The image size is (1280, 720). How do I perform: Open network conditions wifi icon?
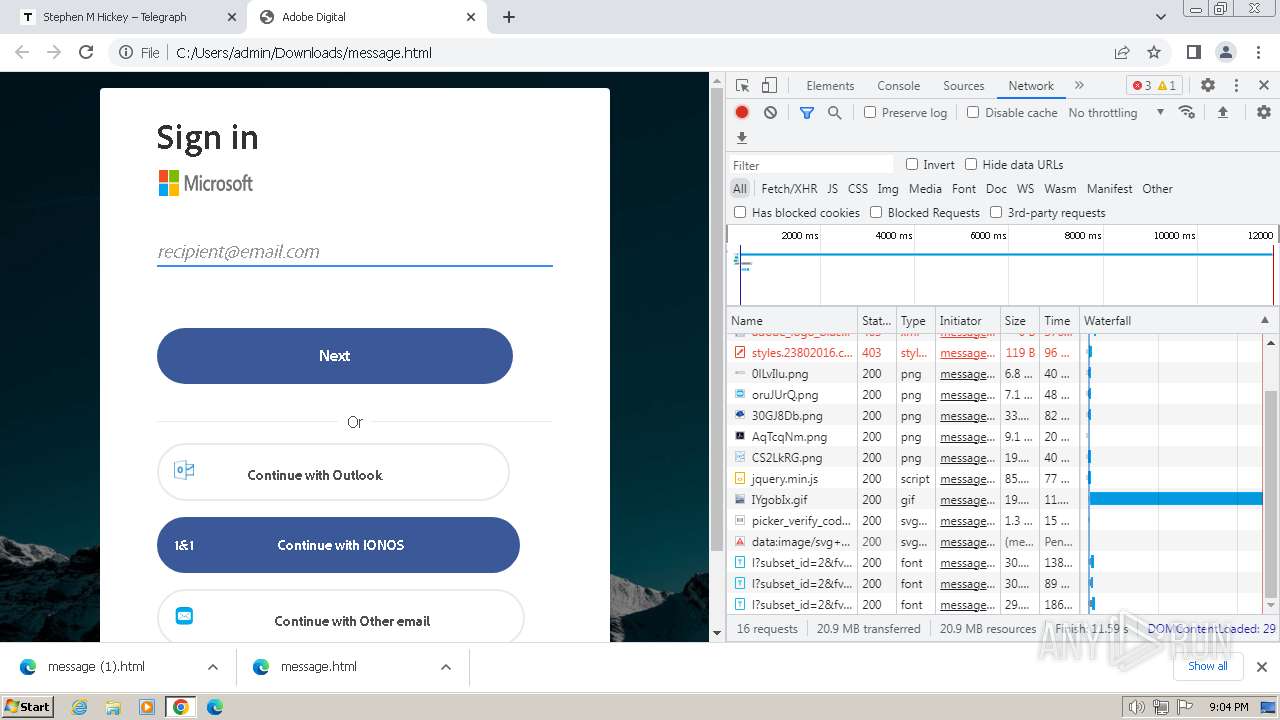(x=1187, y=112)
